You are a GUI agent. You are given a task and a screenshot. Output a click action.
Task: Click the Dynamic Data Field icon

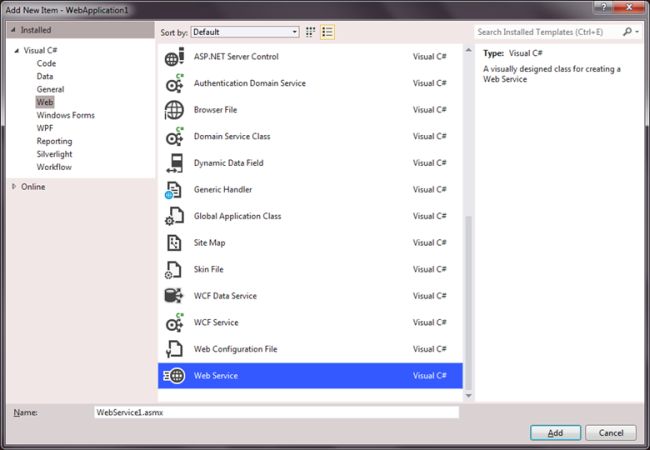pos(175,163)
